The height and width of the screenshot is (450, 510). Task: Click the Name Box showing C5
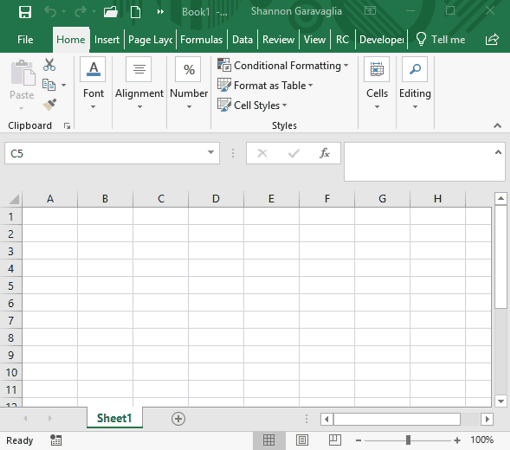(x=103, y=153)
